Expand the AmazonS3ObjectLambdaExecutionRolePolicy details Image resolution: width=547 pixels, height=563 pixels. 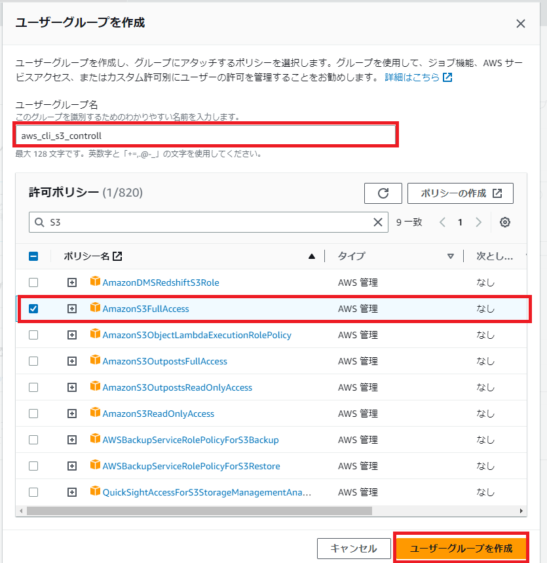point(72,335)
